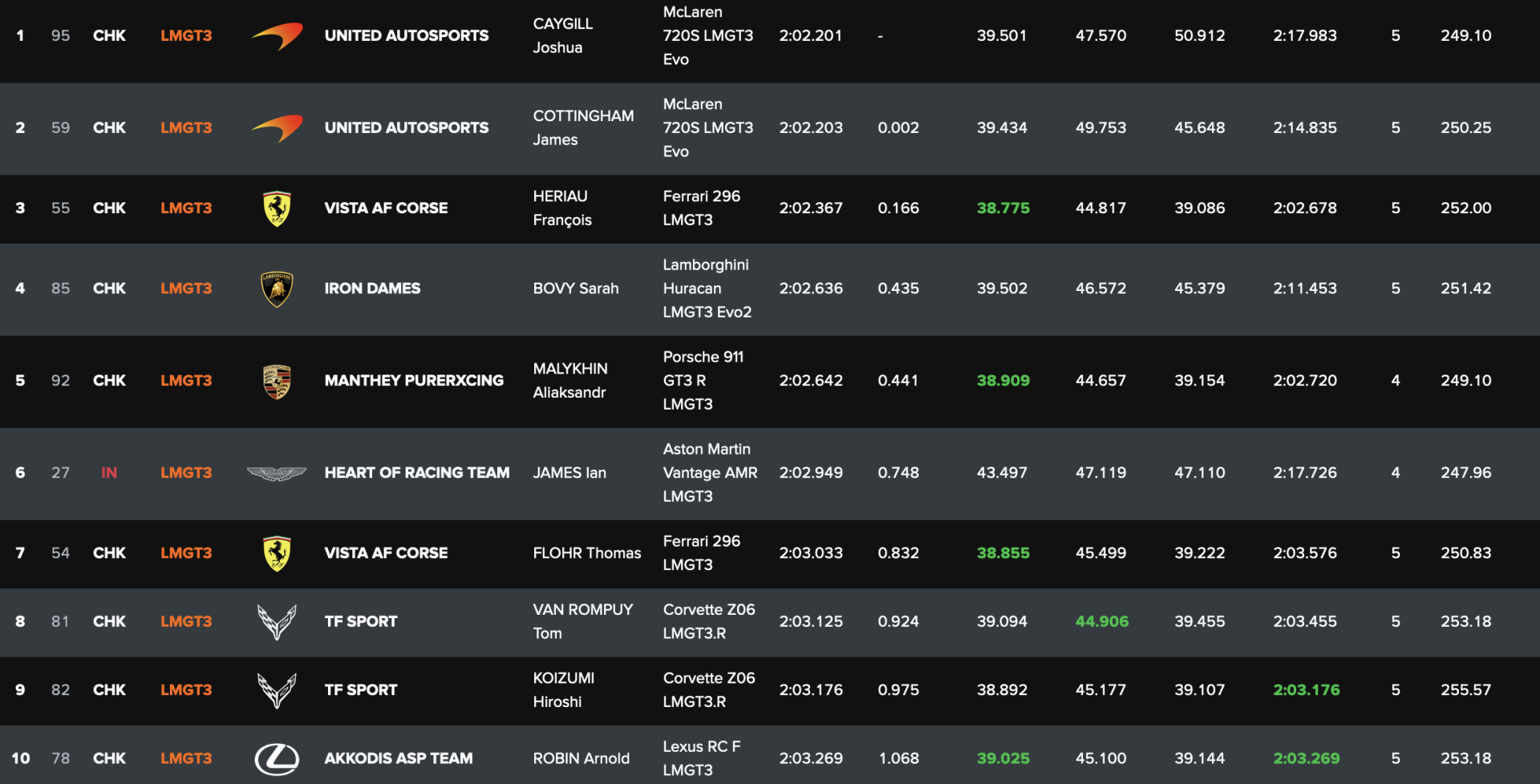Click the gap value 1.068
This screenshot has height=784, width=1540.
click(x=898, y=758)
